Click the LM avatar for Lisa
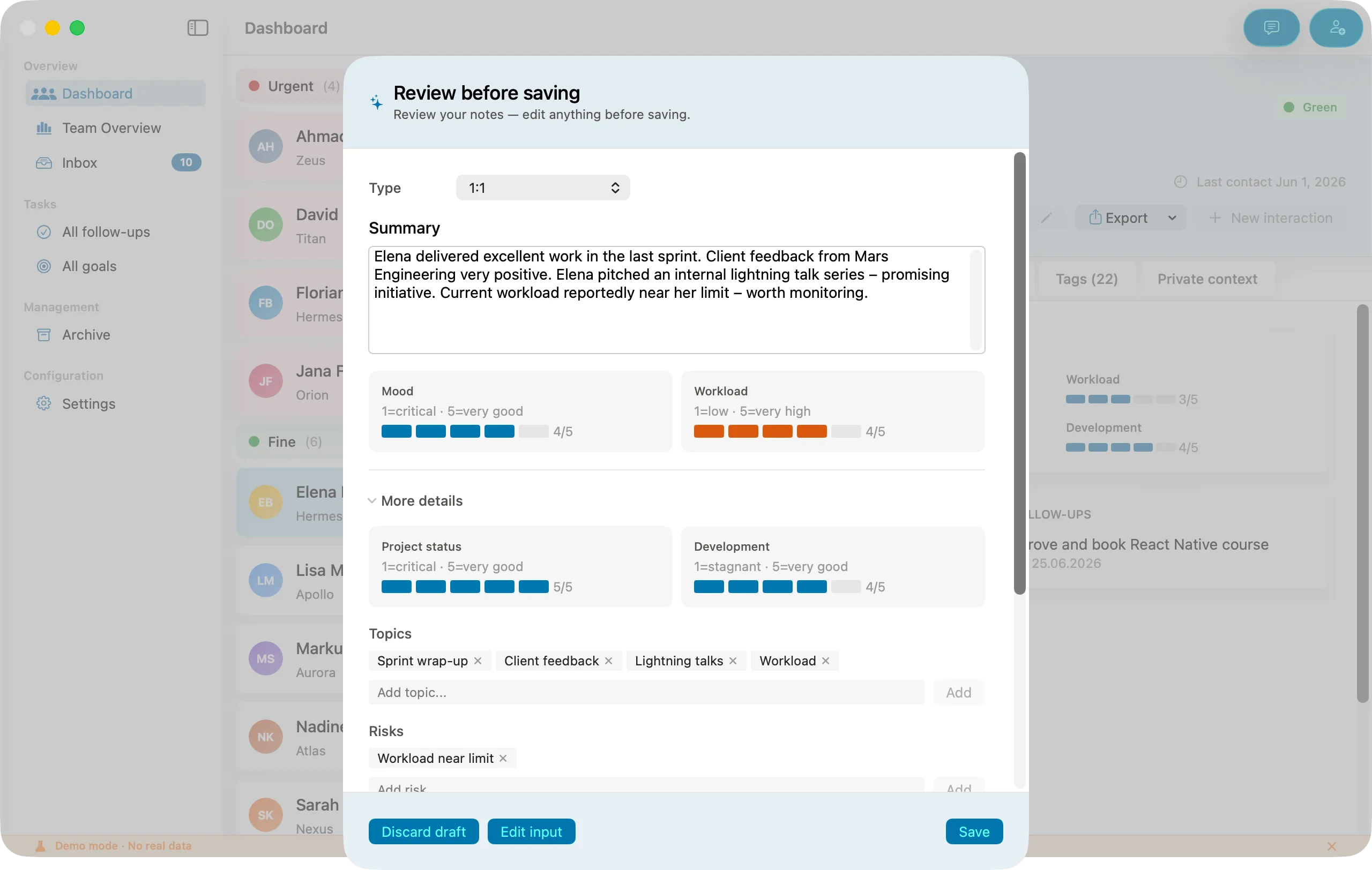Screen dimensions: 1372x870 click(x=265, y=581)
